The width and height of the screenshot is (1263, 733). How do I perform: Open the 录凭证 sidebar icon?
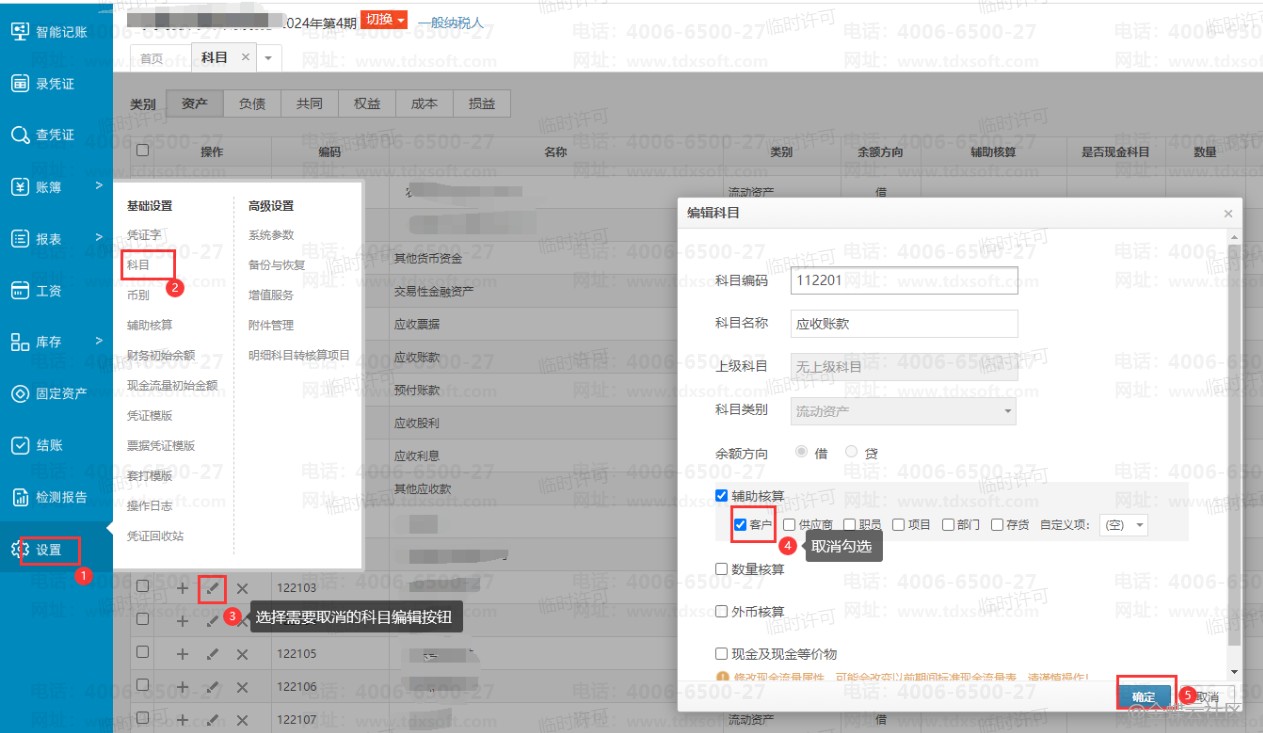tap(21, 83)
